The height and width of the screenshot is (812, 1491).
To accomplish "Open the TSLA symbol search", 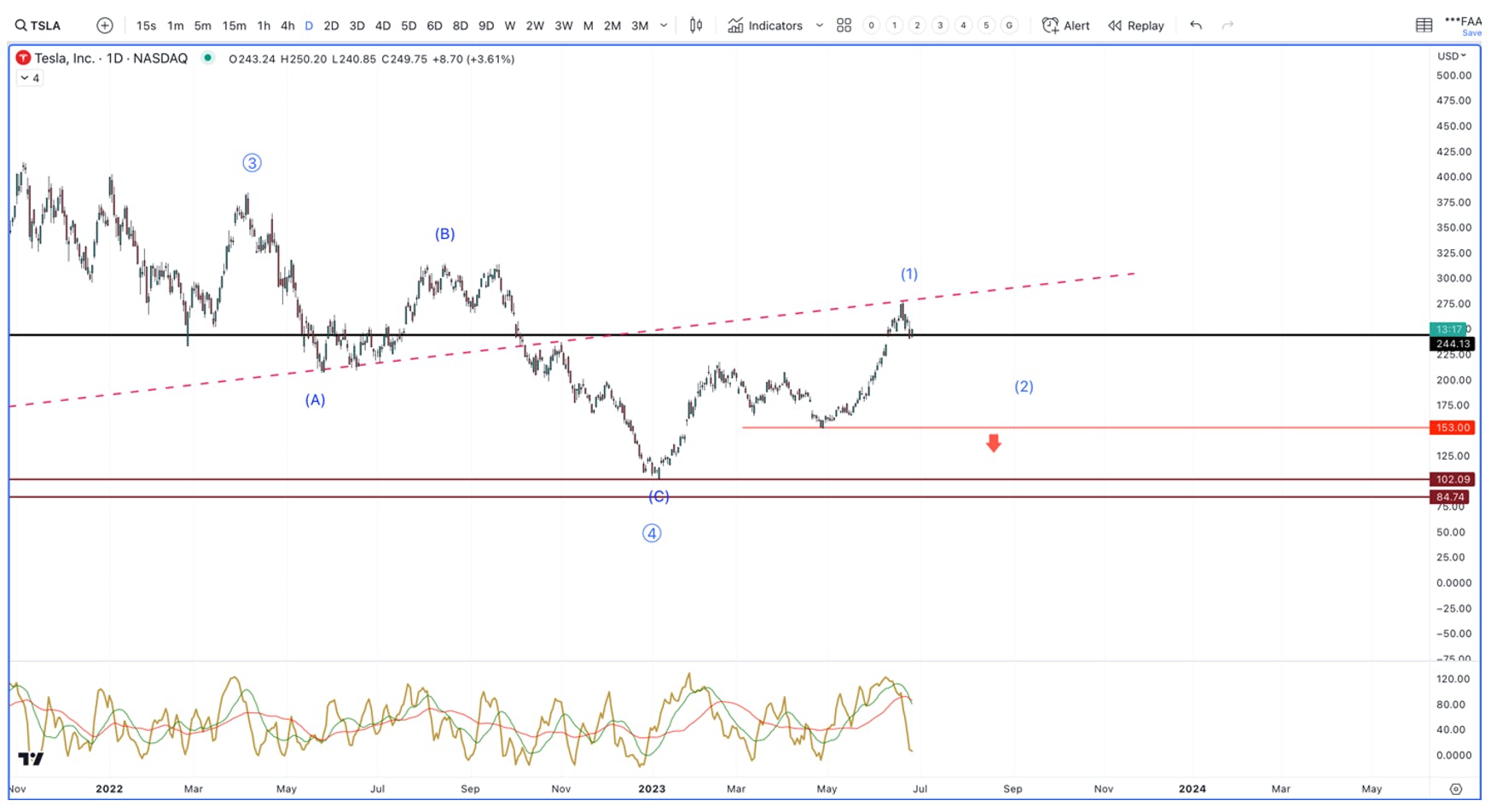I will [38, 26].
